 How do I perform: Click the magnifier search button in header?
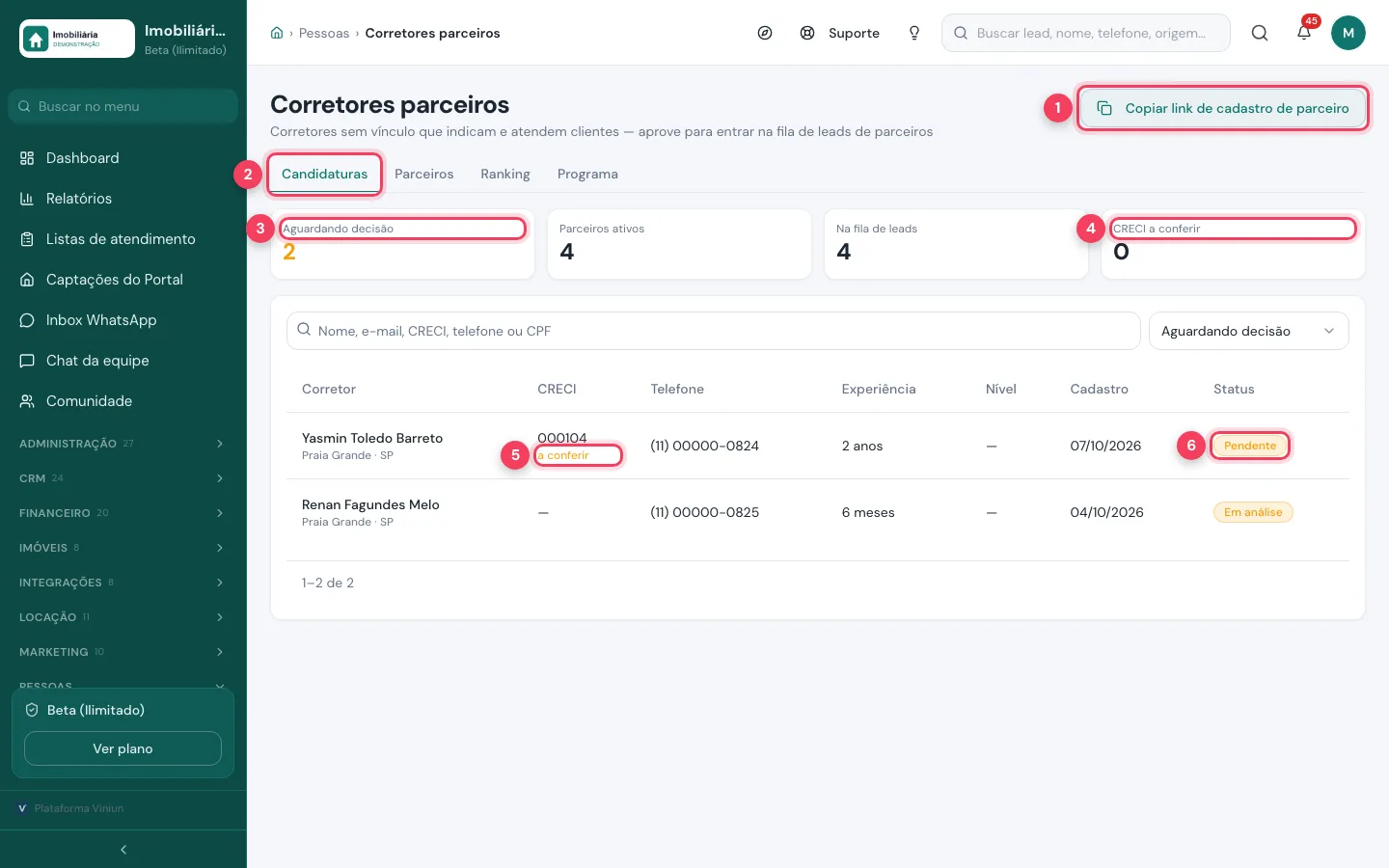1260,33
